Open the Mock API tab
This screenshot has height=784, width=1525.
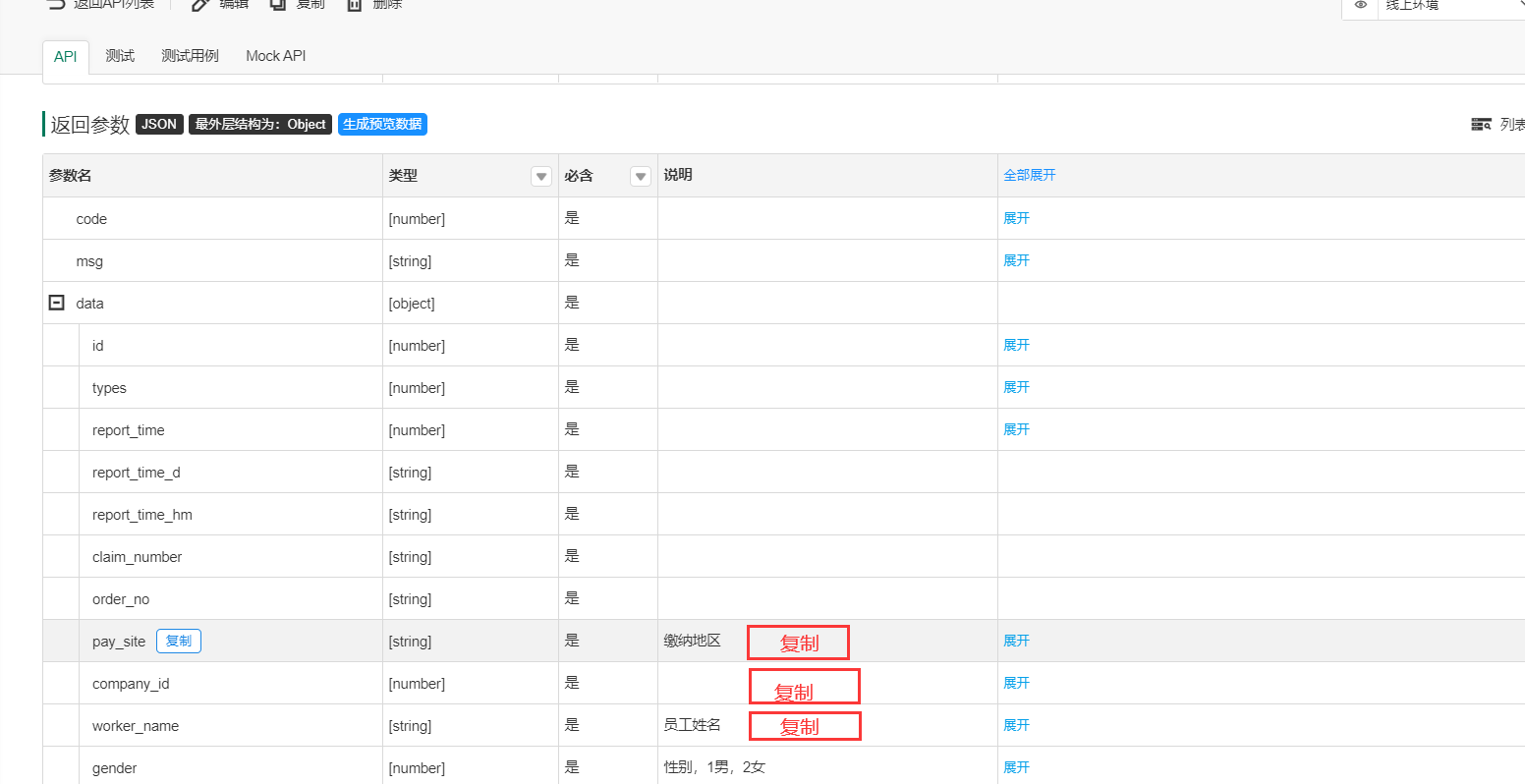point(275,56)
